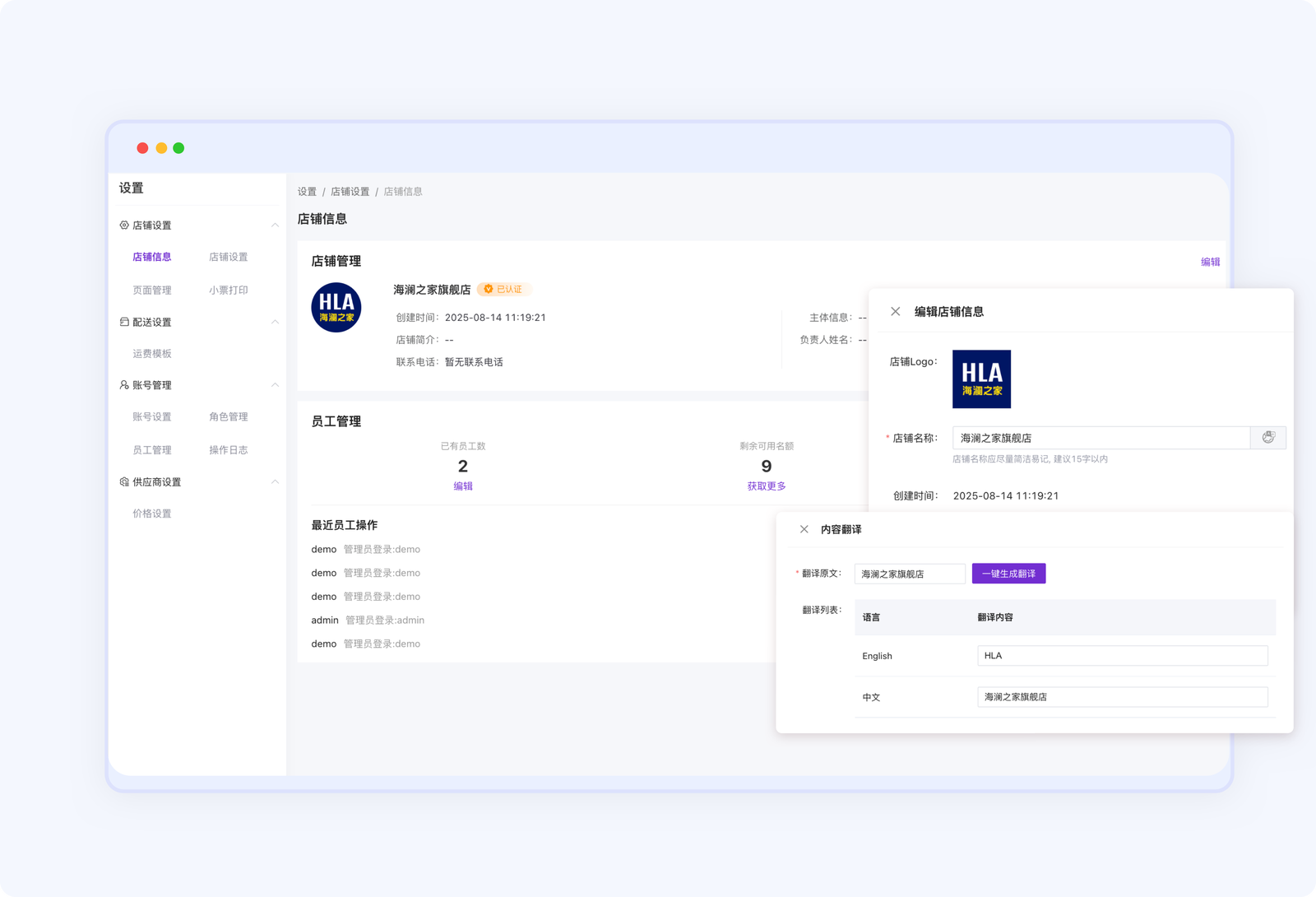The image size is (1316, 897).
Task: Click the square HLA logo in edit panel
Action: point(981,379)
